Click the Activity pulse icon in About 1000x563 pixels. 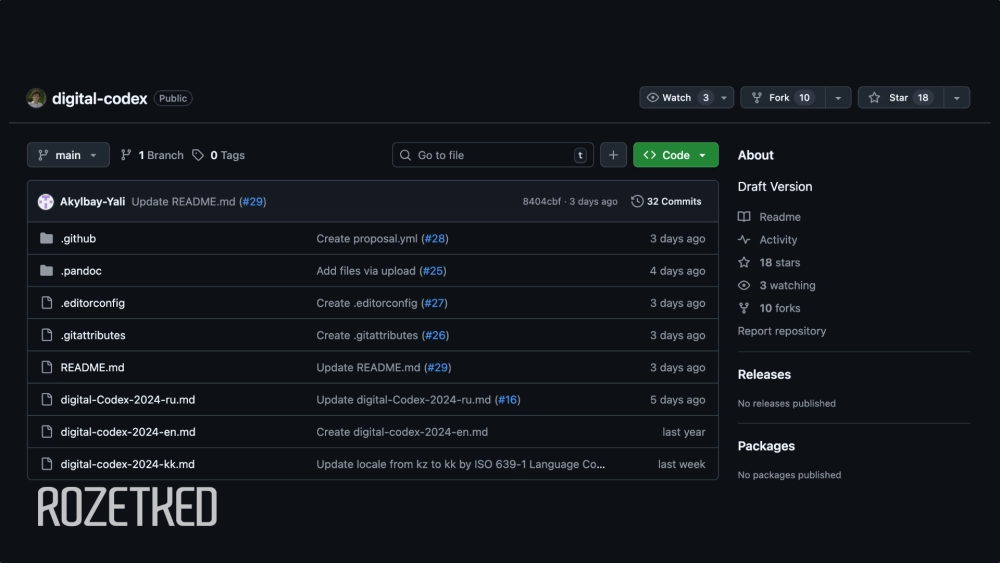click(744, 240)
